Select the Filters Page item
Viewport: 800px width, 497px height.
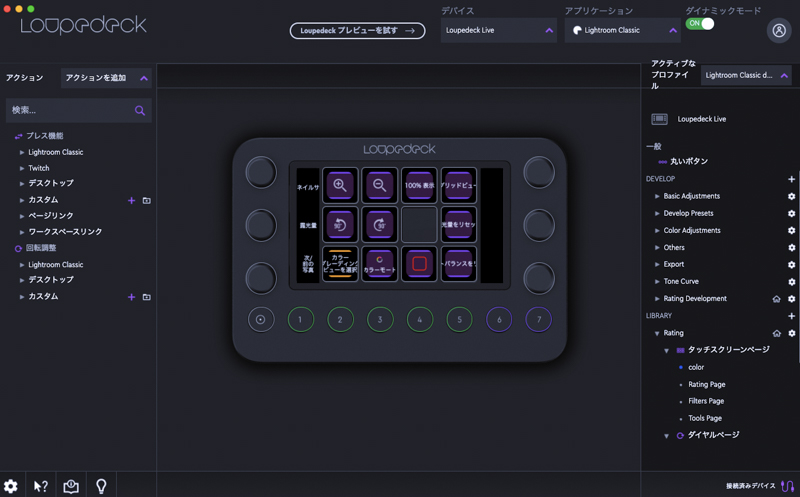click(706, 401)
